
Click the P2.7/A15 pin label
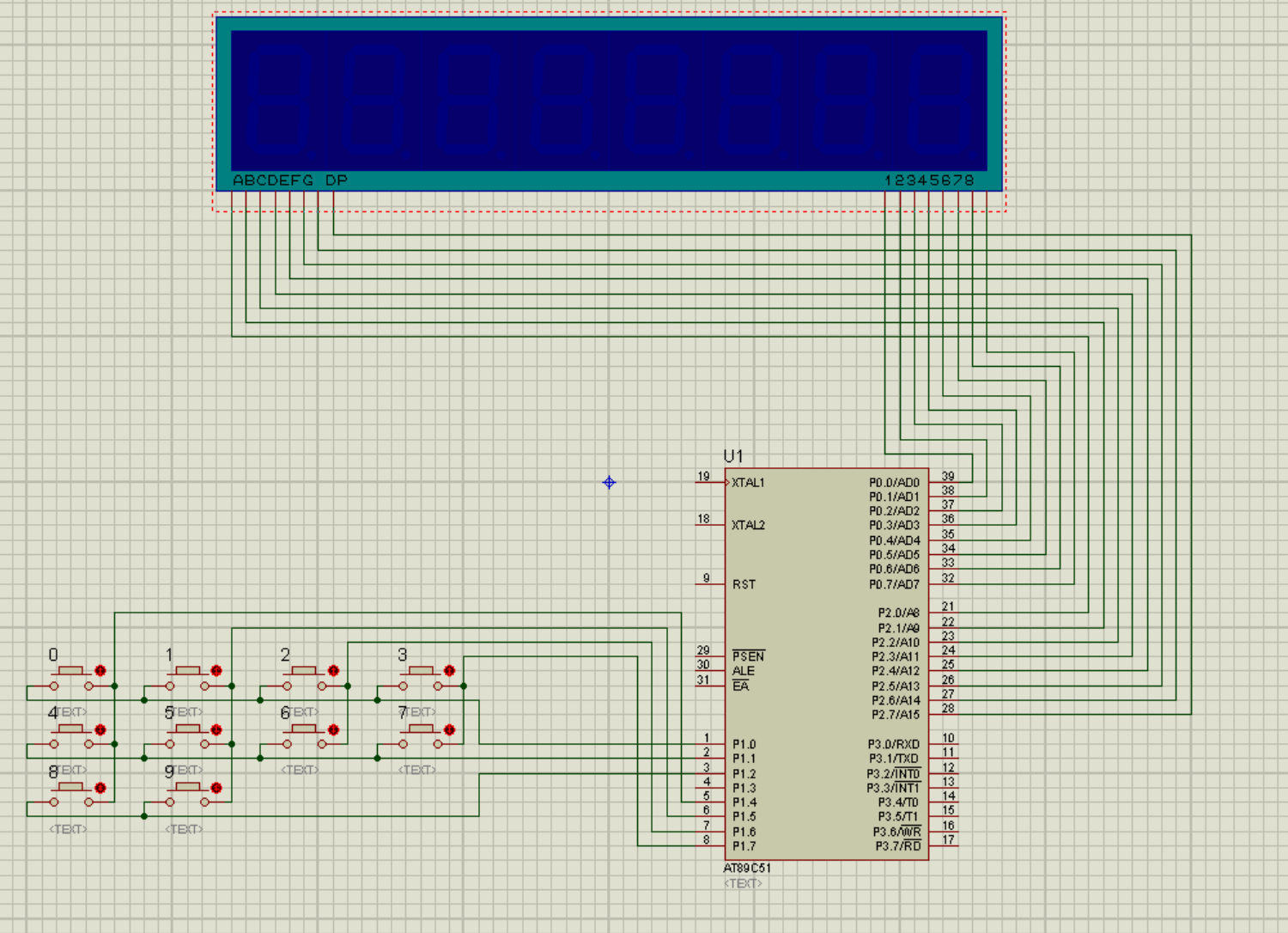pos(896,715)
